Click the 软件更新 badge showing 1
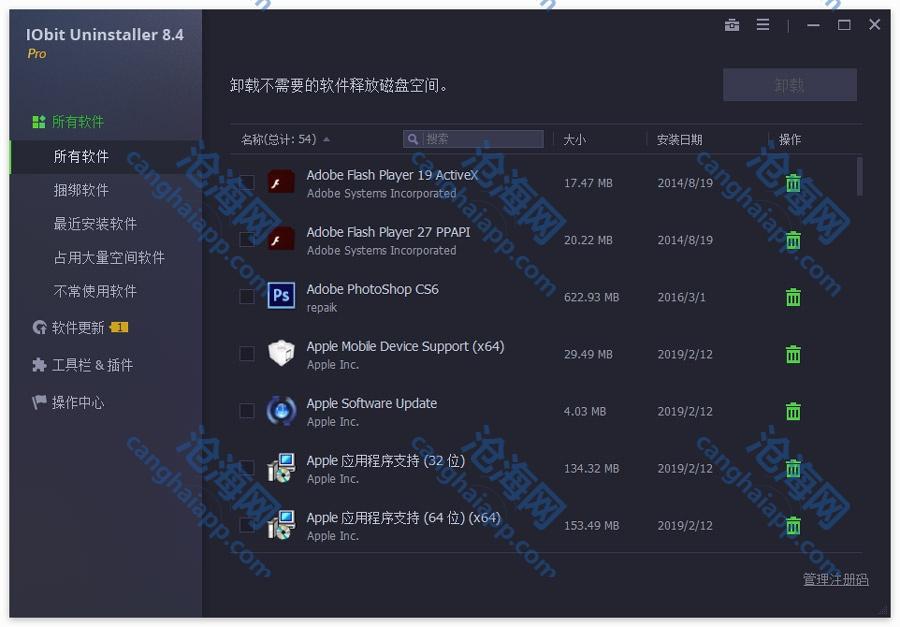This screenshot has height=627, width=900. [x=119, y=327]
